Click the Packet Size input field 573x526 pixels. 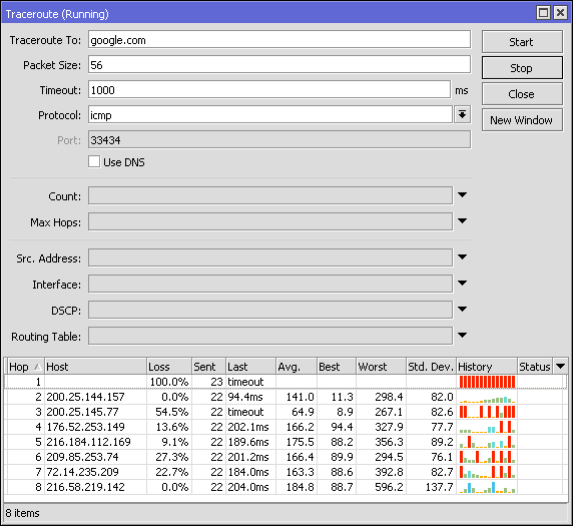pyautogui.click(x=279, y=65)
